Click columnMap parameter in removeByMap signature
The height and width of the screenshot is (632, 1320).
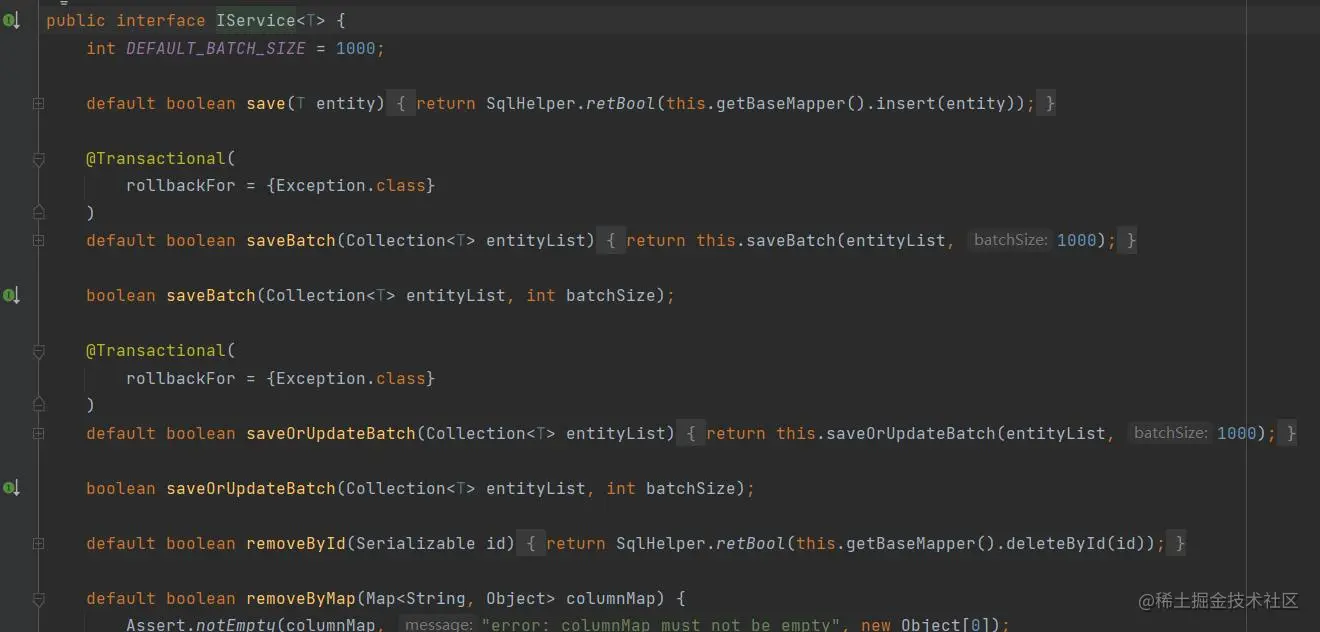[611, 598]
